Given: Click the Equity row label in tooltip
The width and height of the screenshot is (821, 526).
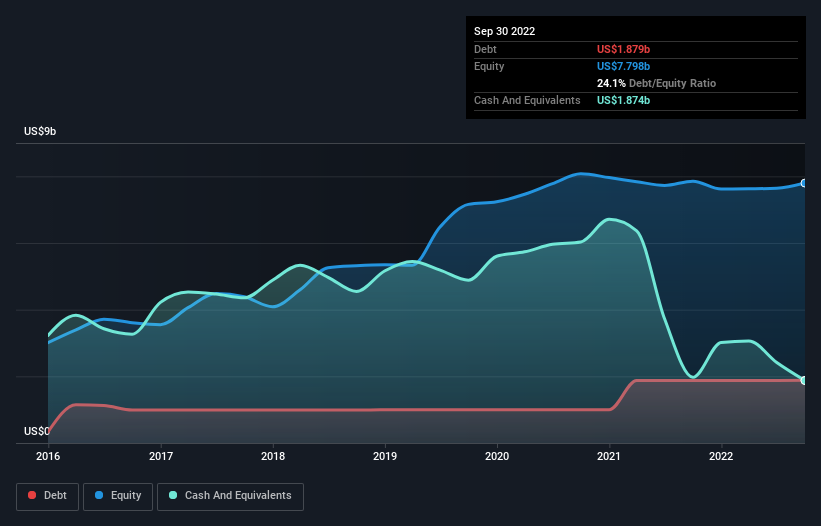Looking at the screenshot, I should click(489, 66).
